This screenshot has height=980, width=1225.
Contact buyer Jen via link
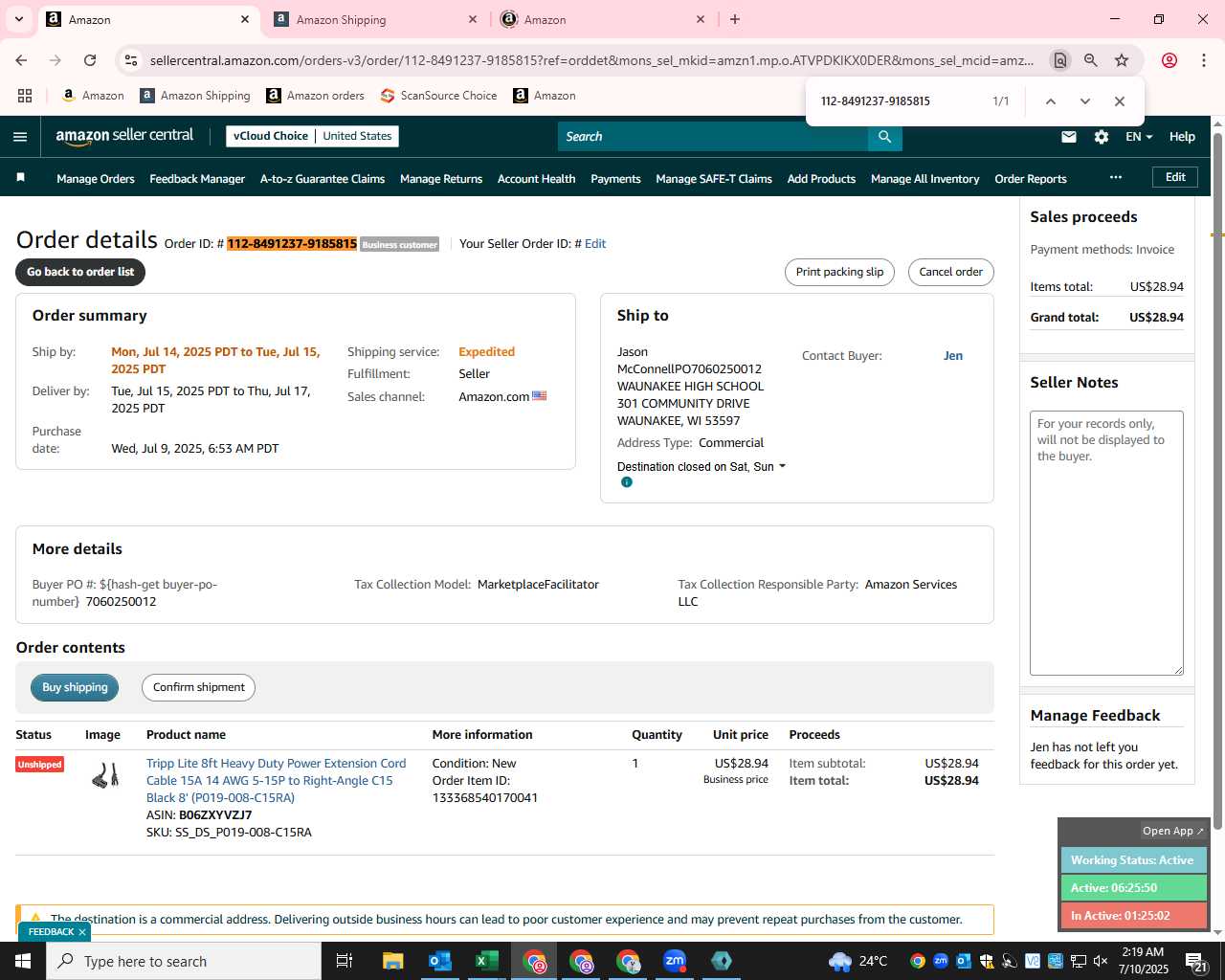(x=953, y=355)
